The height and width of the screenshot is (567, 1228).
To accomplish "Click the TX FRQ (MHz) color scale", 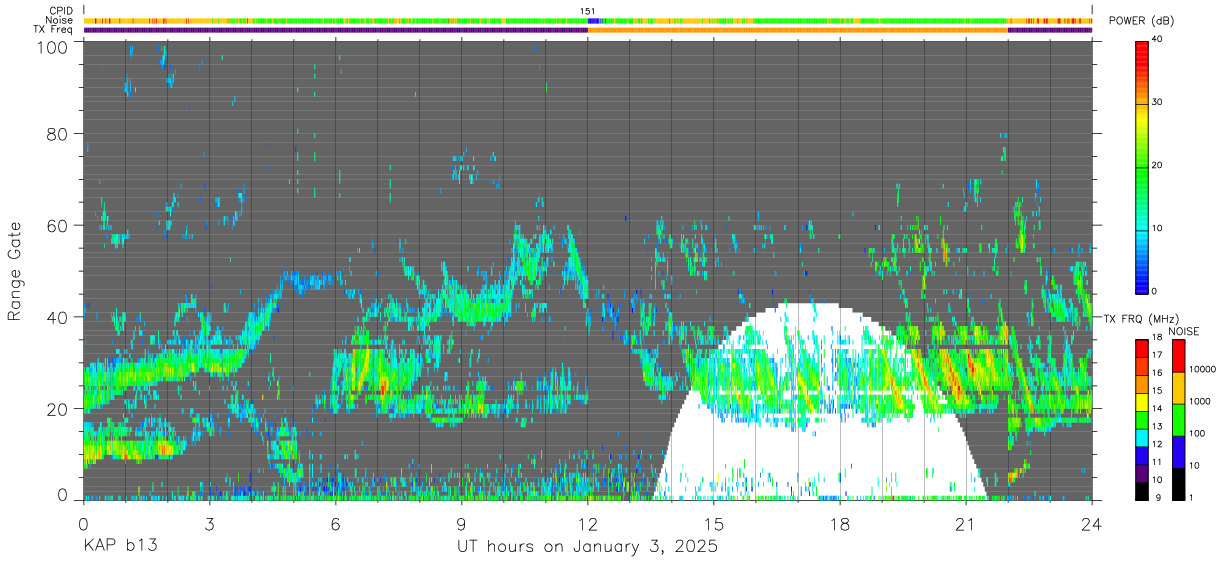I will coord(1142,420).
